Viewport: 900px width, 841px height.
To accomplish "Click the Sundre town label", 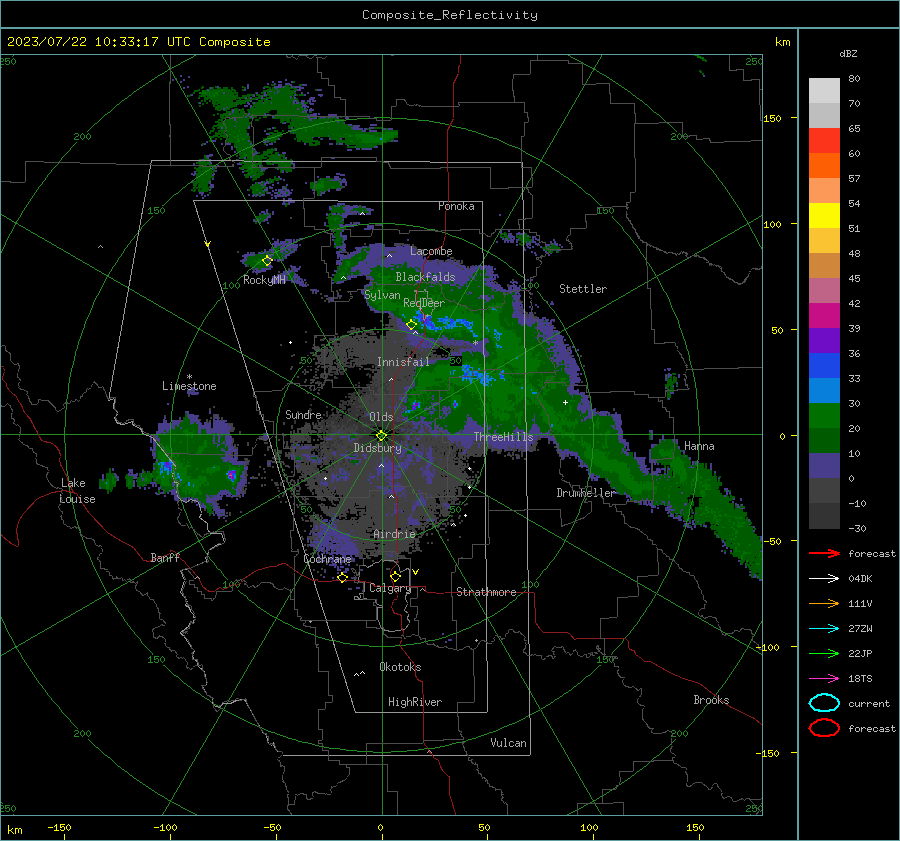I will coord(303,415).
